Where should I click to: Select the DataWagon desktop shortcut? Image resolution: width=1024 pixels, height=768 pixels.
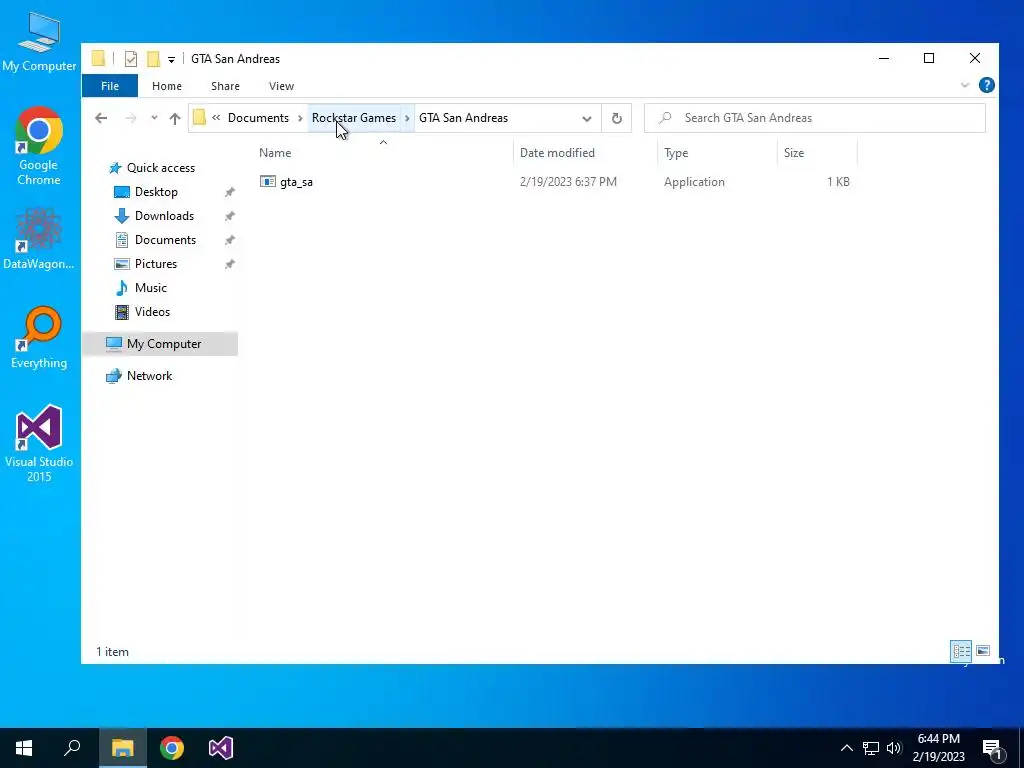39,239
